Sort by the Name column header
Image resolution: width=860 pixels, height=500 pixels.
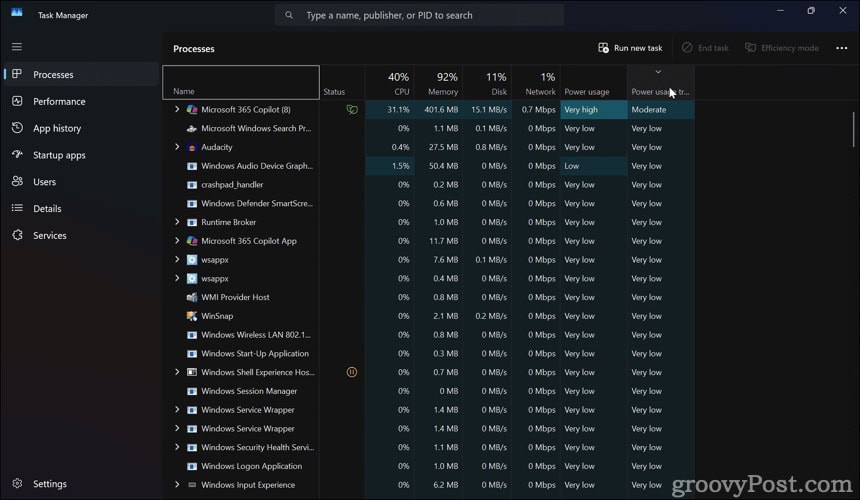[x=241, y=82]
